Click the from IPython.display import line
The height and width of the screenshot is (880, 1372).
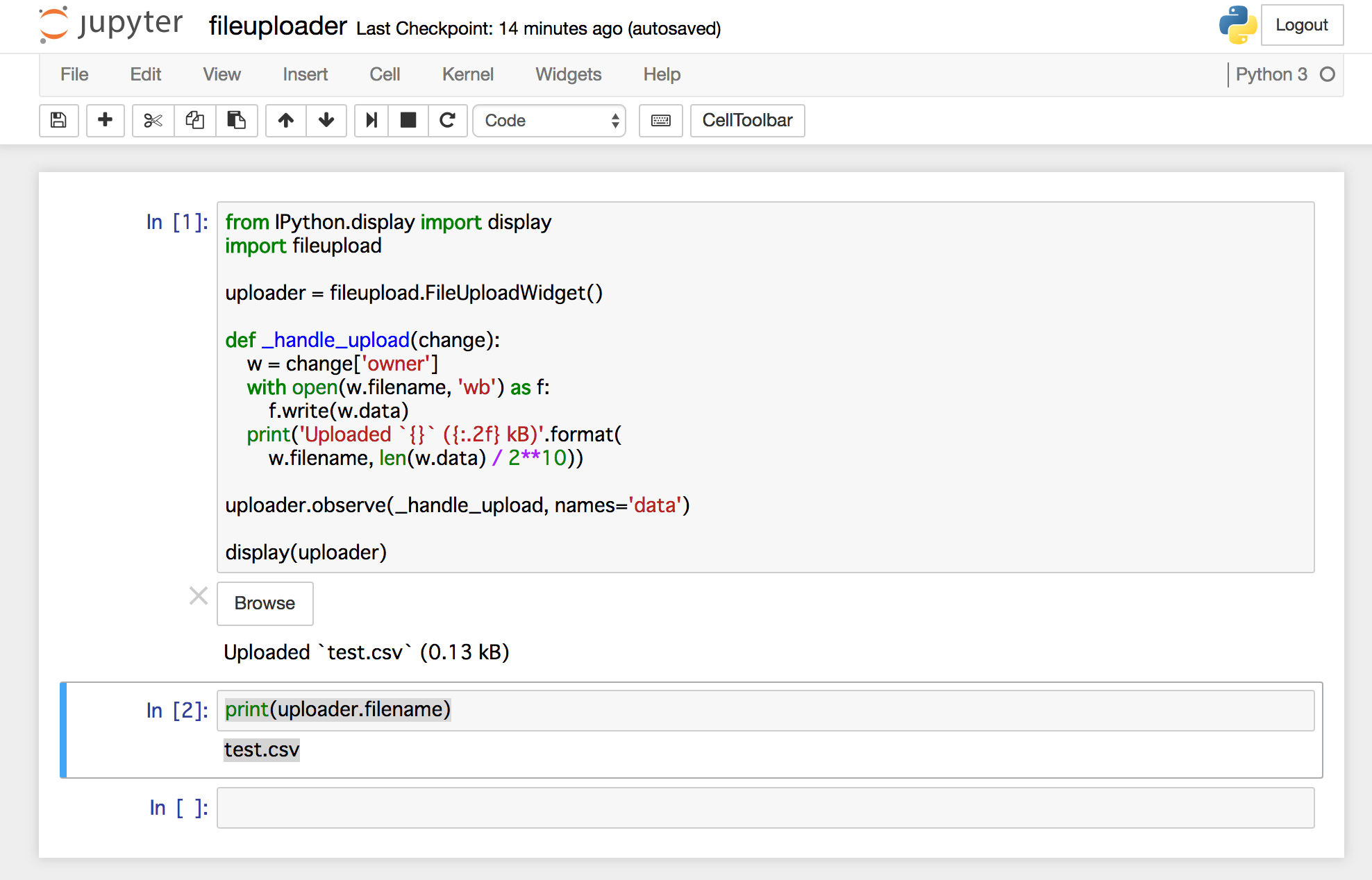(x=388, y=222)
